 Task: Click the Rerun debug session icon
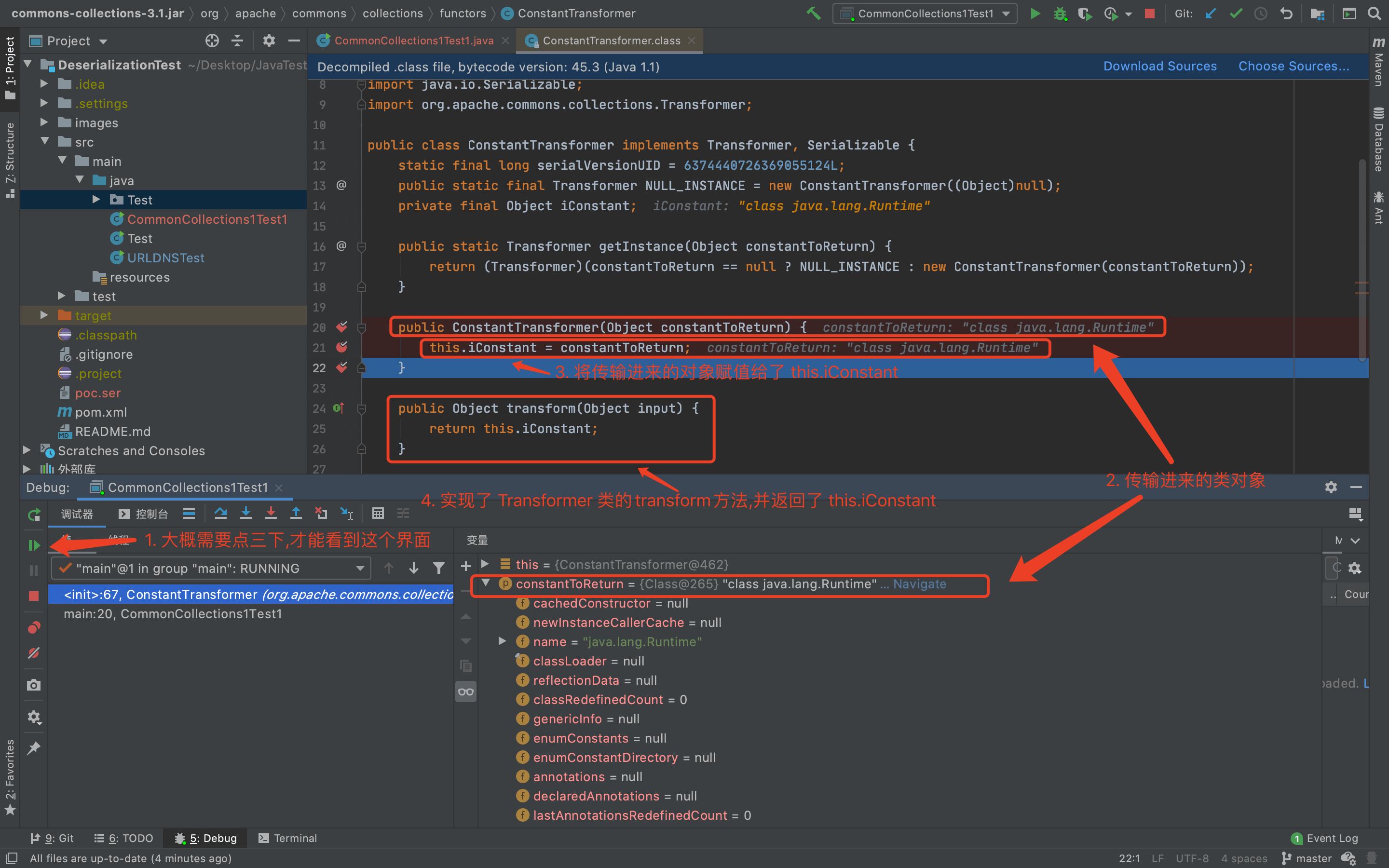pyautogui.click(x=34, y=515)
